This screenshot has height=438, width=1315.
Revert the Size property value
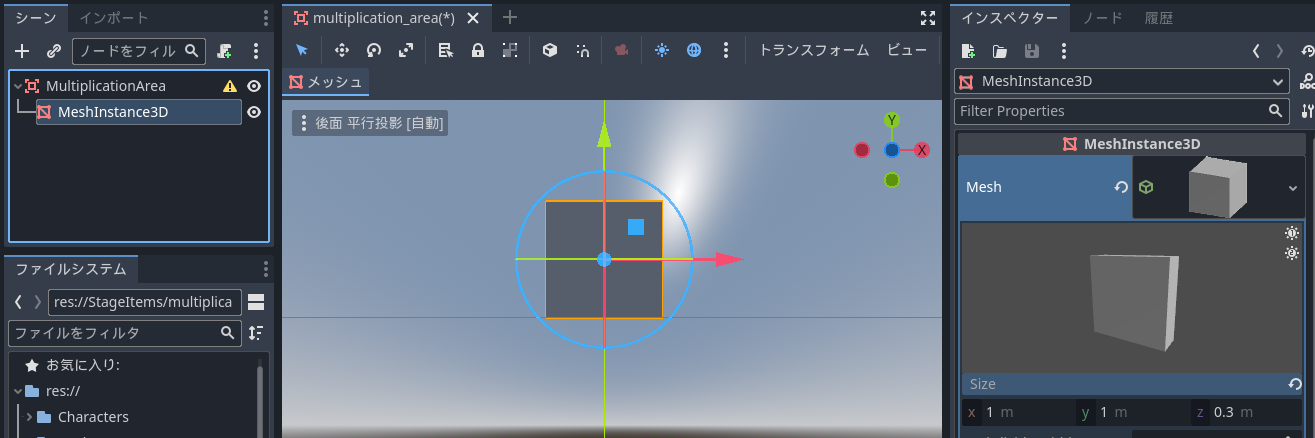tap(1294, 384)
